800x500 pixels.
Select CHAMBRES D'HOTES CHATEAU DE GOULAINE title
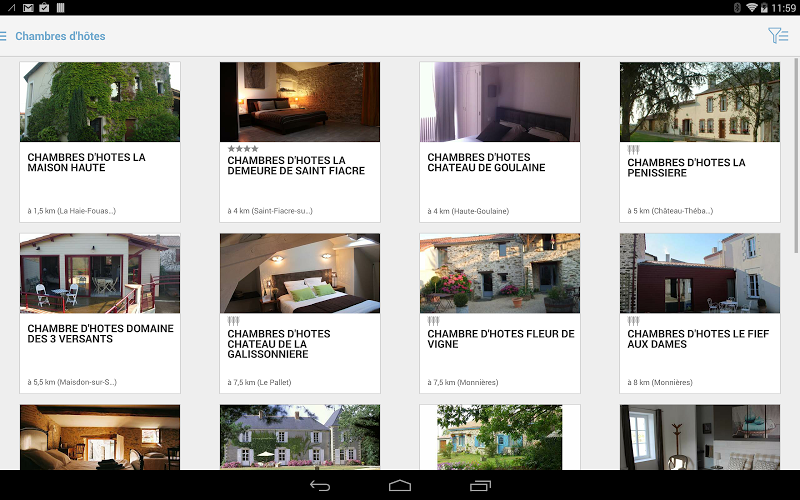click(x=486, y=162)
